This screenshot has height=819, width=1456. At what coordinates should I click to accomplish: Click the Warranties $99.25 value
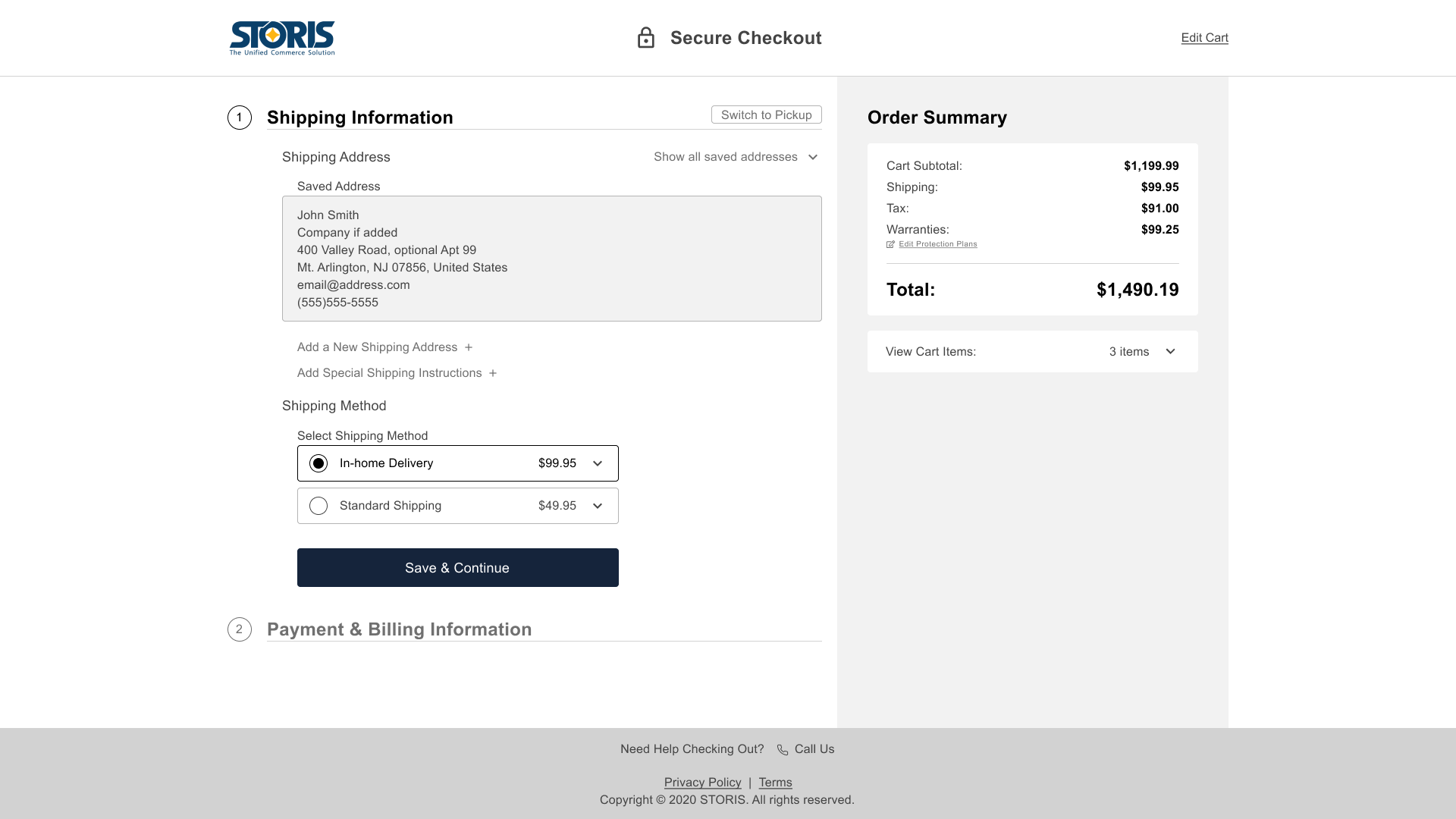pos(1160,230)
